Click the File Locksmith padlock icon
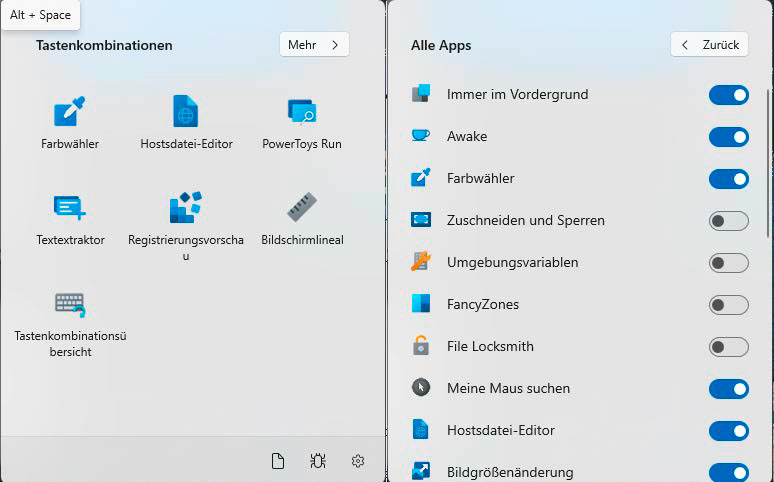This screenshot has width=774, height=482. tap(421, 345)
